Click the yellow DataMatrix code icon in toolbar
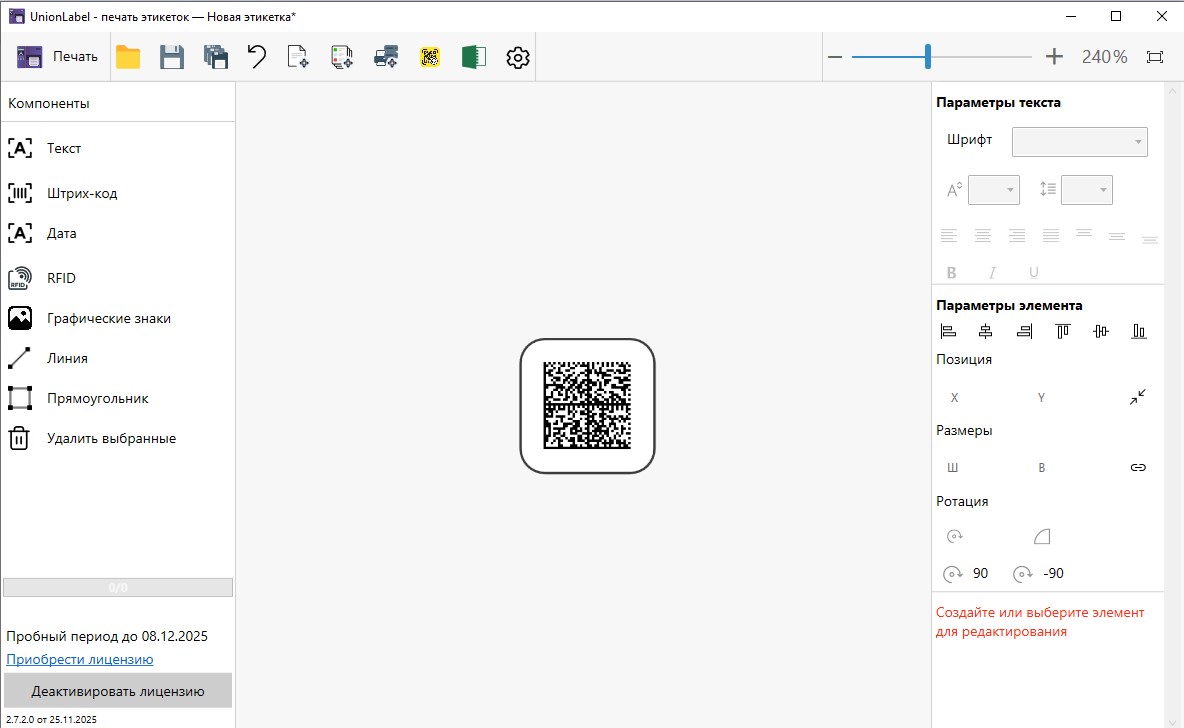This screenshot has height=728, width=1184. tap(430, 57)
